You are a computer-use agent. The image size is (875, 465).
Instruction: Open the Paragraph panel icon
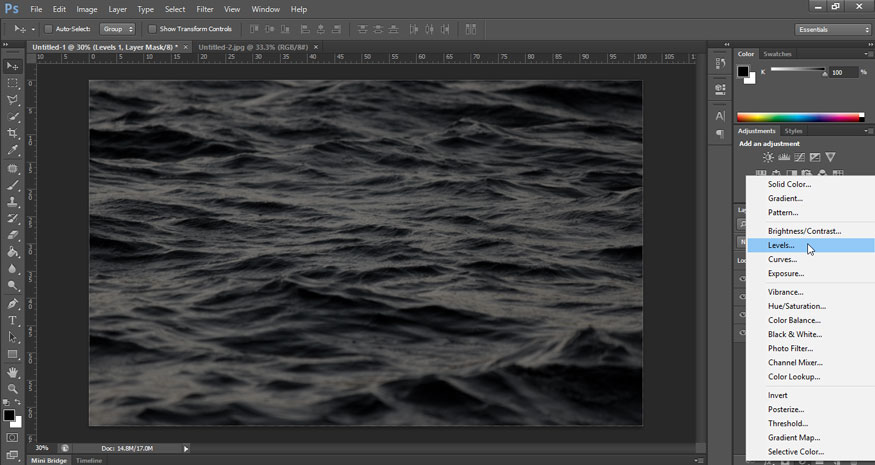coord(720,134)
